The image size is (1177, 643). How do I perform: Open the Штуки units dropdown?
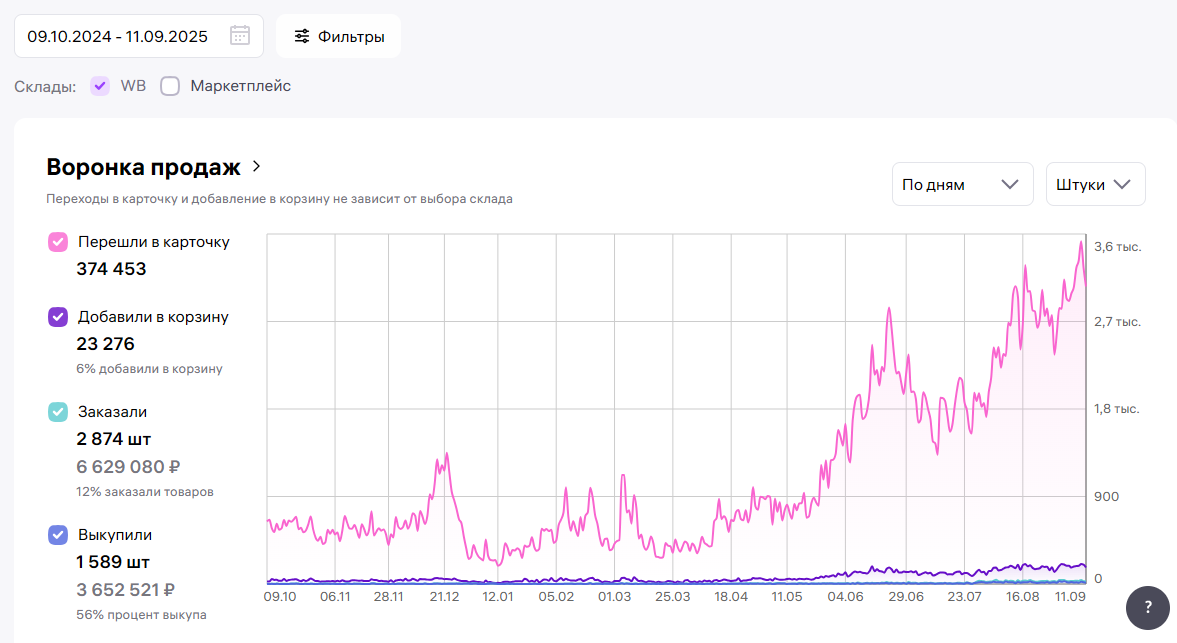1095,184
